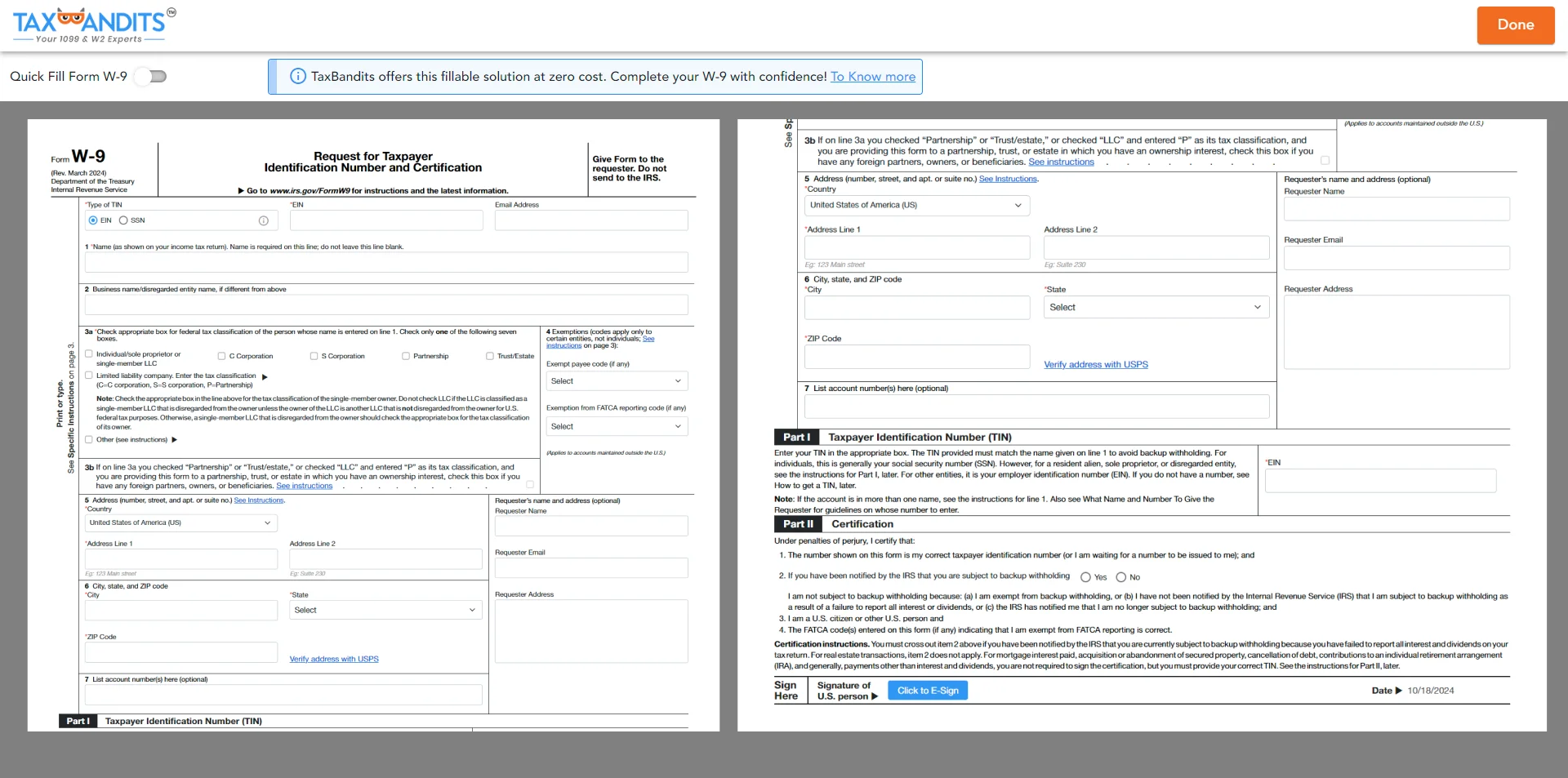Click the Signature of U.S. person arrow
1568x778 pixels.
point(875,696)
